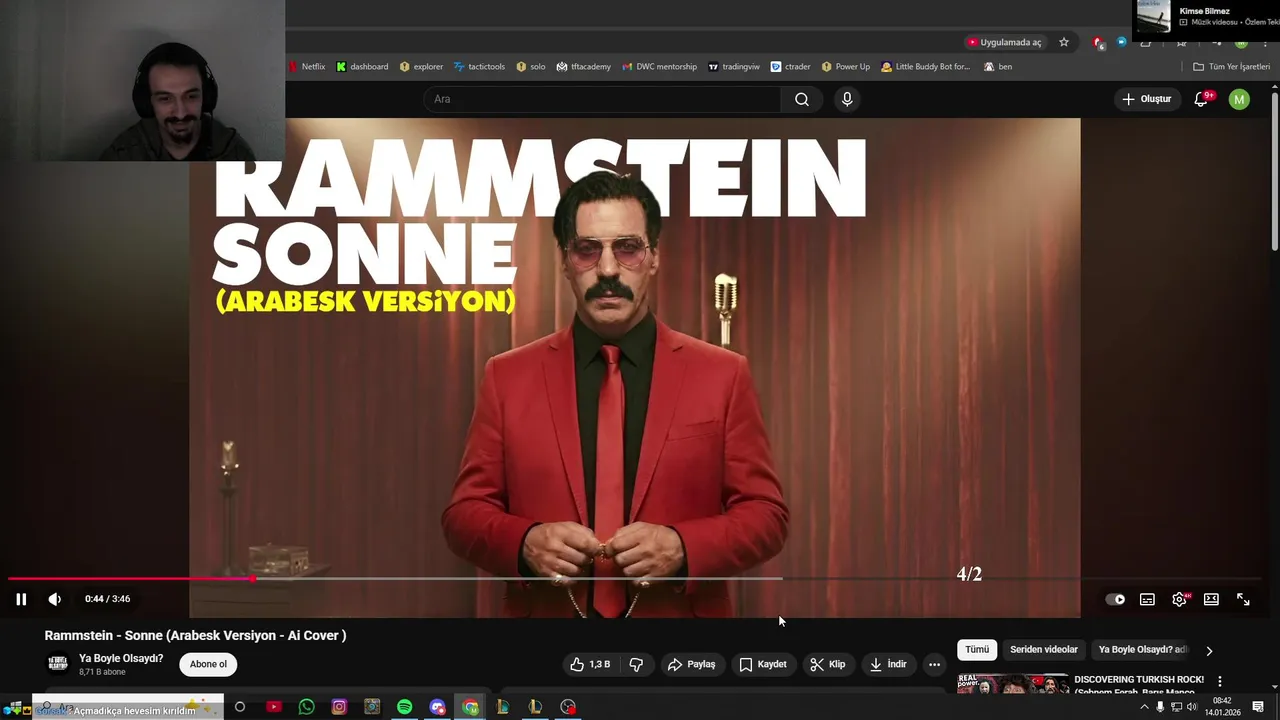Show more filter chips with the arrow

point(1209,650)
